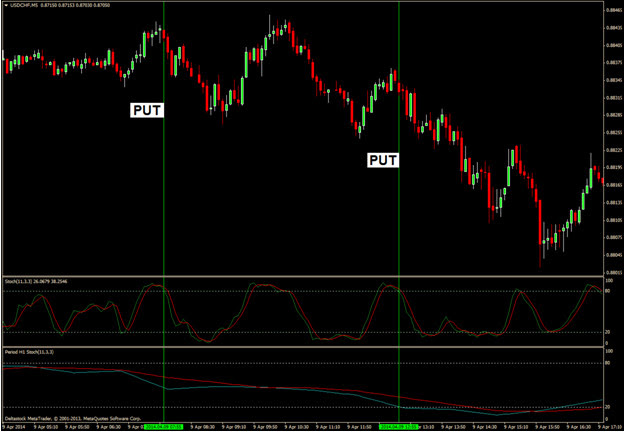Click the 9 Apr 05:10 time label
This screenshot has width=625, height=432.
click(x=44, y=426)
